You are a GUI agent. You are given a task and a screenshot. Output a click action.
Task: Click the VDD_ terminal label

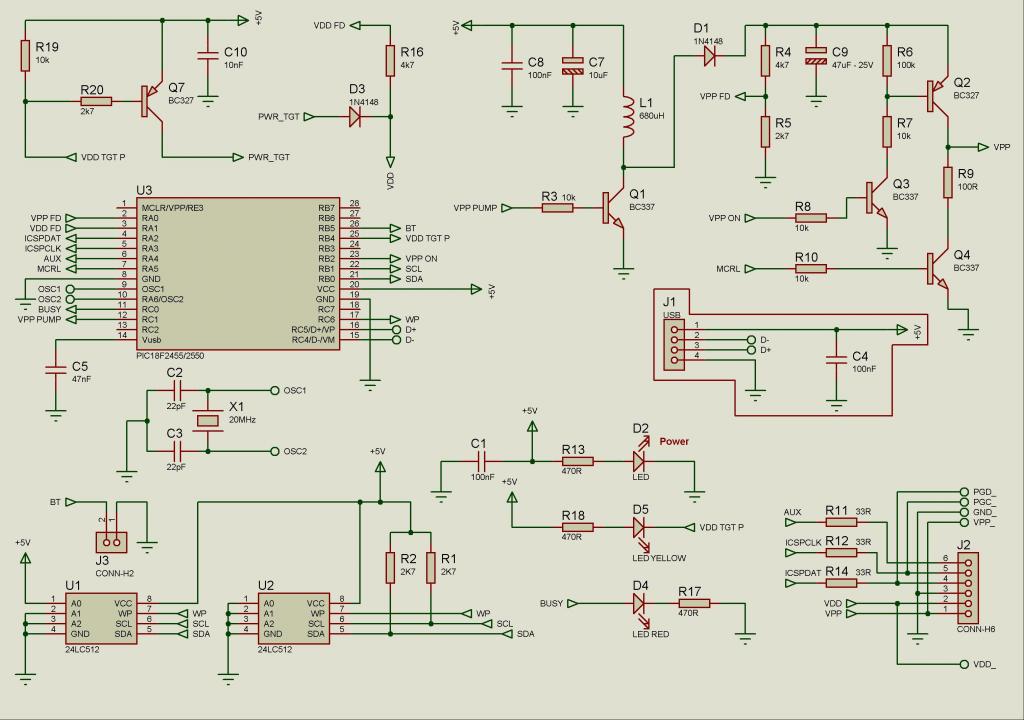985,664
